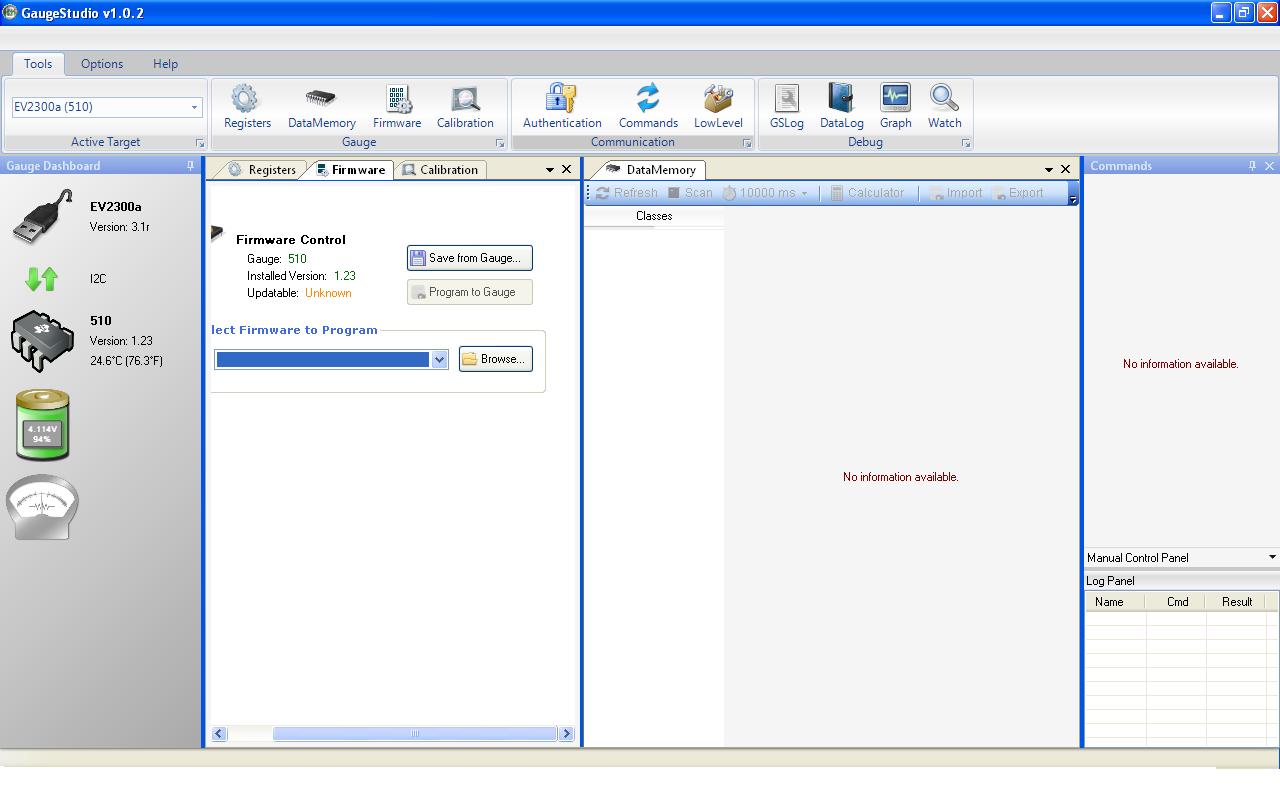1280x800 pixels.
Task: Click Import in the DataMemory toolbar
Action: click(955, 193)
